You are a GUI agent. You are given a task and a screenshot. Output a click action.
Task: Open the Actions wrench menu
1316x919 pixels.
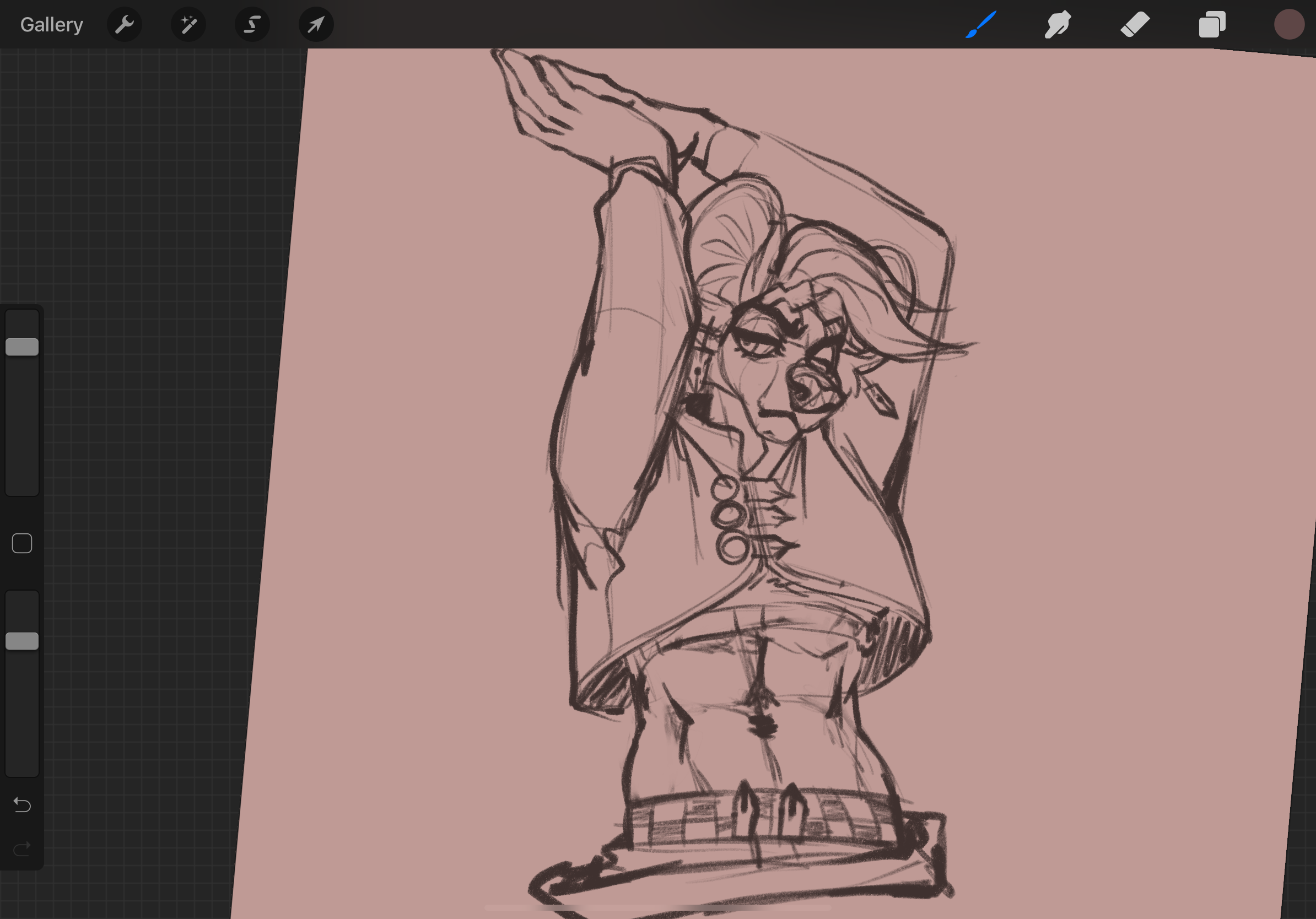point(125,25)
